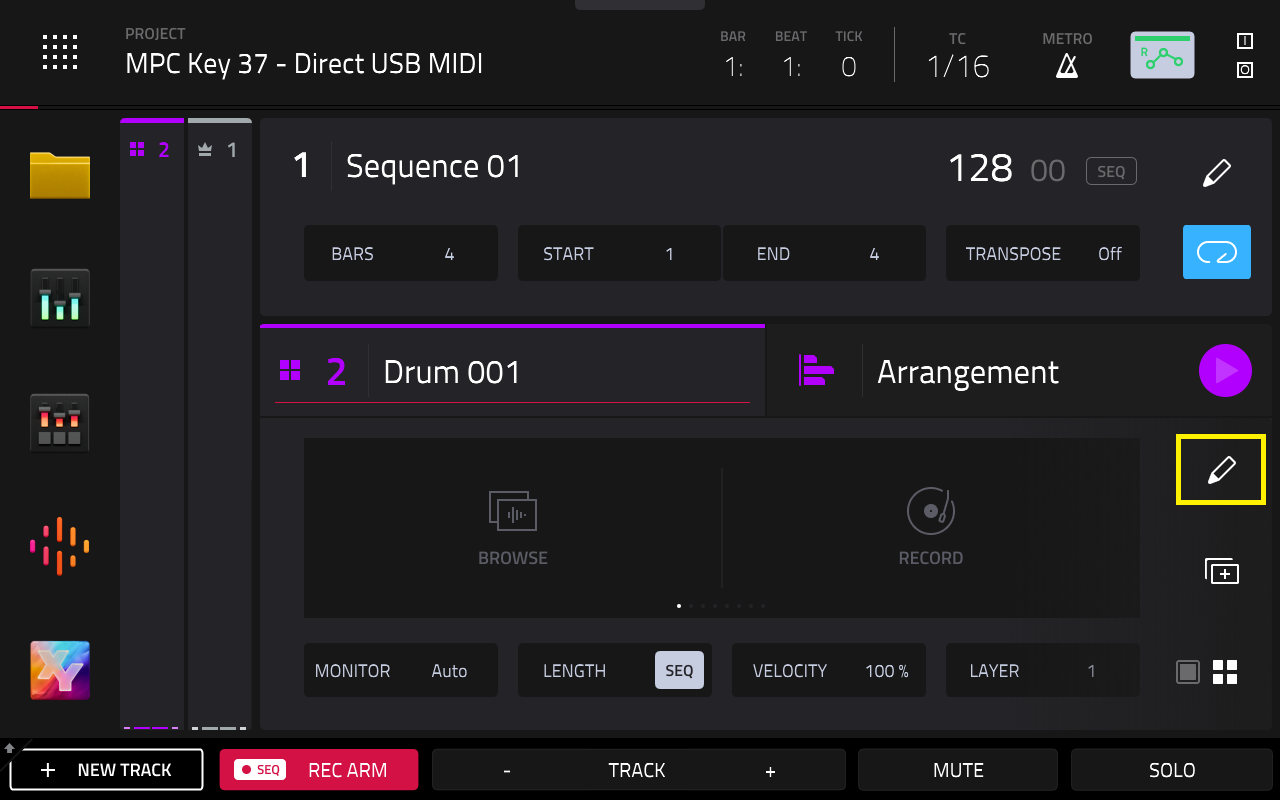
Task: Open the MONITOR Auto dropdown
Action: click(401, 670)
